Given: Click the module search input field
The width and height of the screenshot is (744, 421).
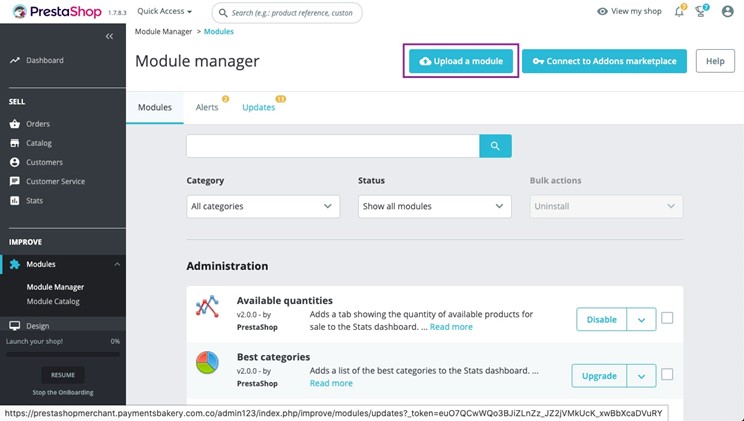Looking at the screenshot, I should (332, 147).
